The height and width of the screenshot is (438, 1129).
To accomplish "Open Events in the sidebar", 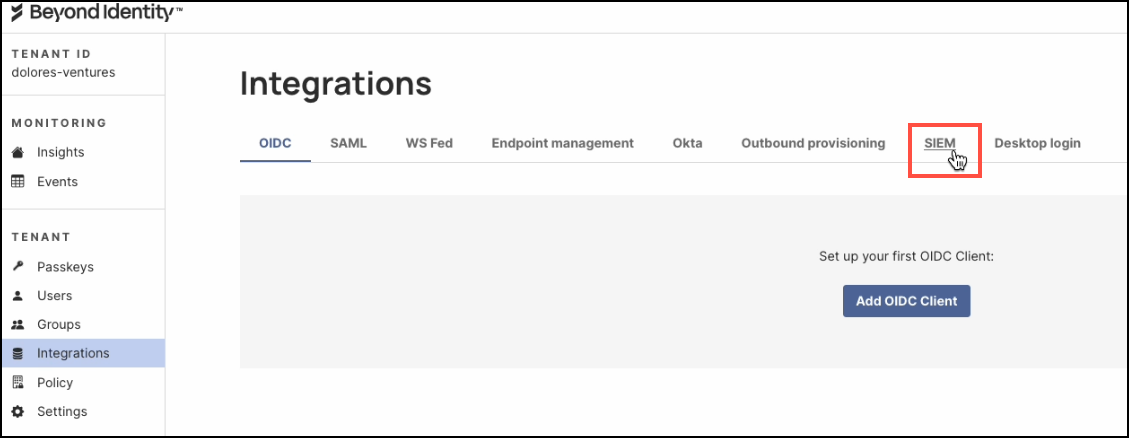I will tap(57, 182).
